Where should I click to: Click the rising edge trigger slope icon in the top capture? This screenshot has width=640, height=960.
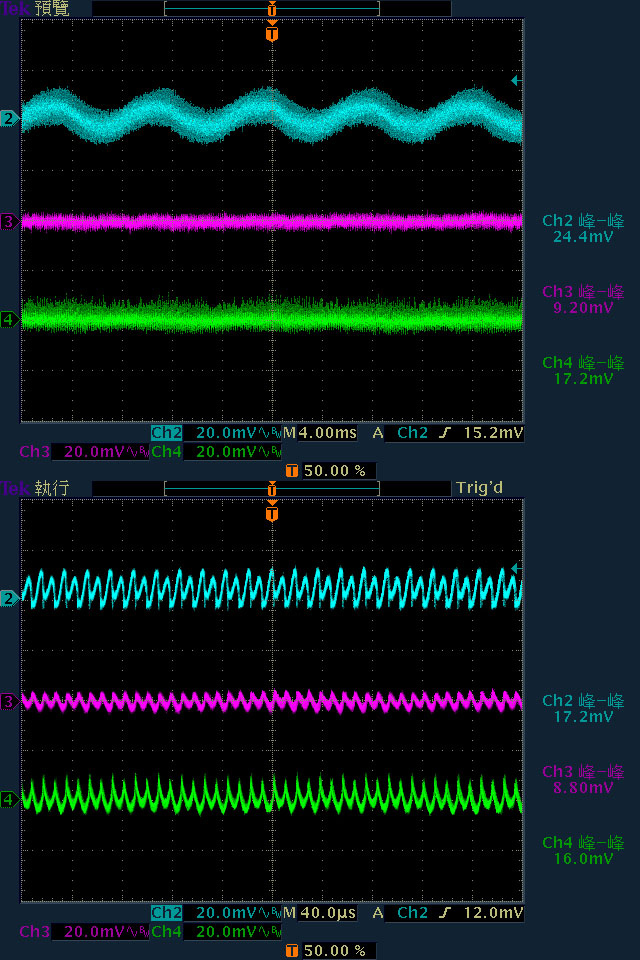445,433
